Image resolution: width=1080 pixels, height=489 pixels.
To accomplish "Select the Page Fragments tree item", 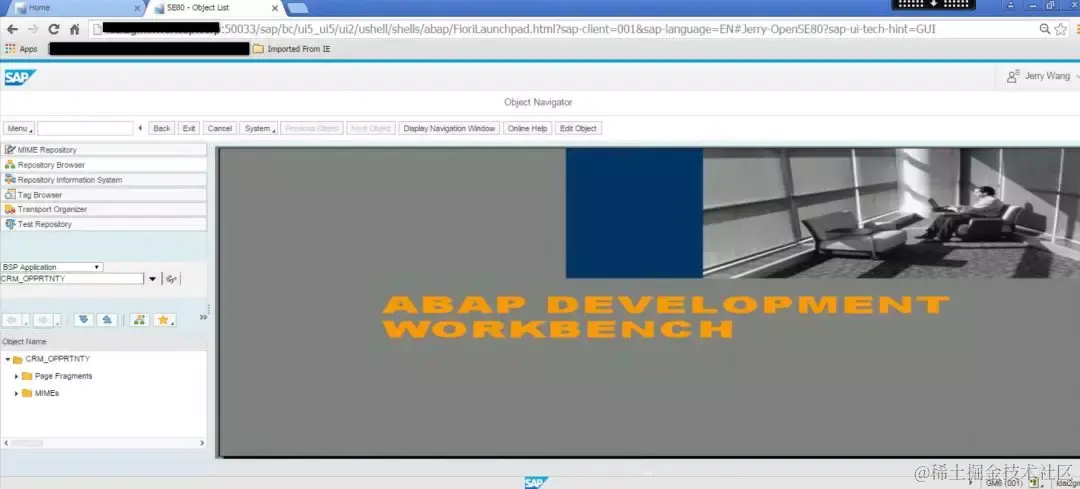I will [63, 376].
